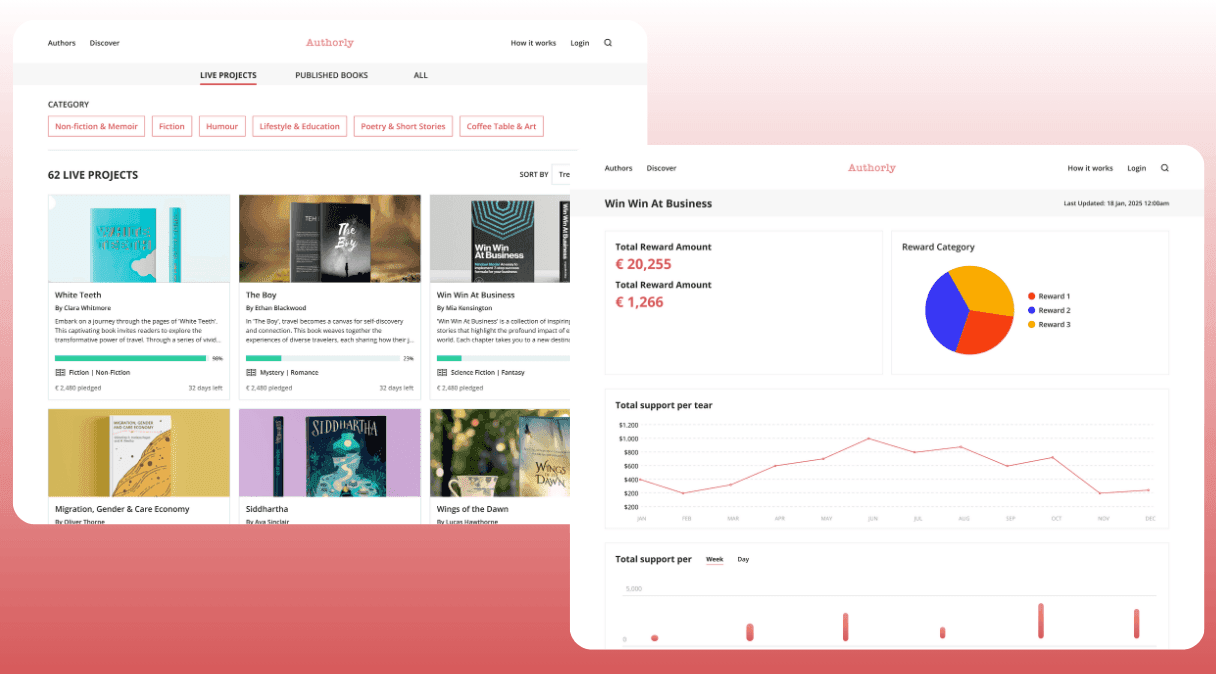Screen dimensions: 1216x674
Task: Click author name By Mia Kensington
Action: 465,308
